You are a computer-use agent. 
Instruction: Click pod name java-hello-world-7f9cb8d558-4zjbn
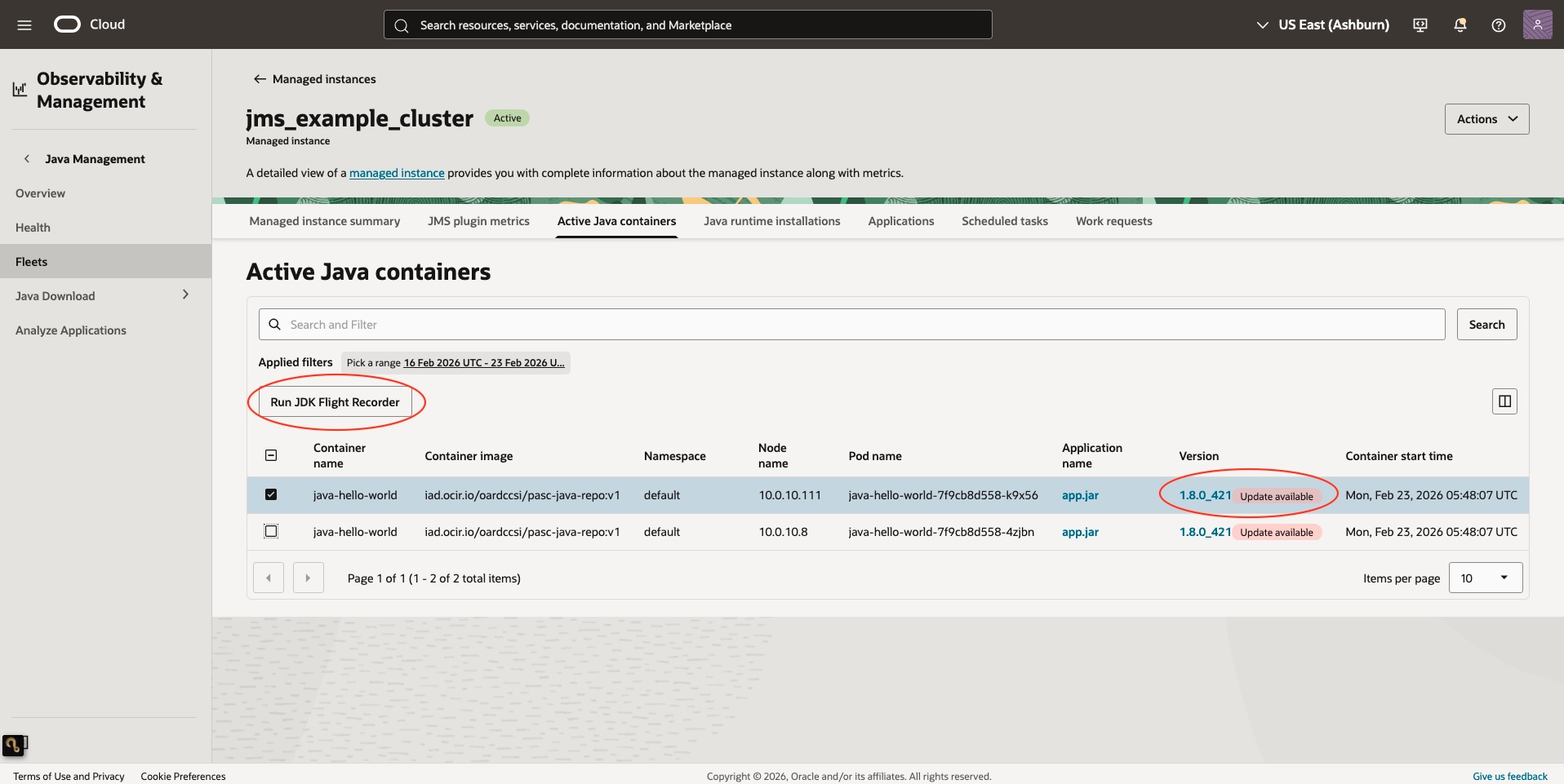[x=941, y=532]
